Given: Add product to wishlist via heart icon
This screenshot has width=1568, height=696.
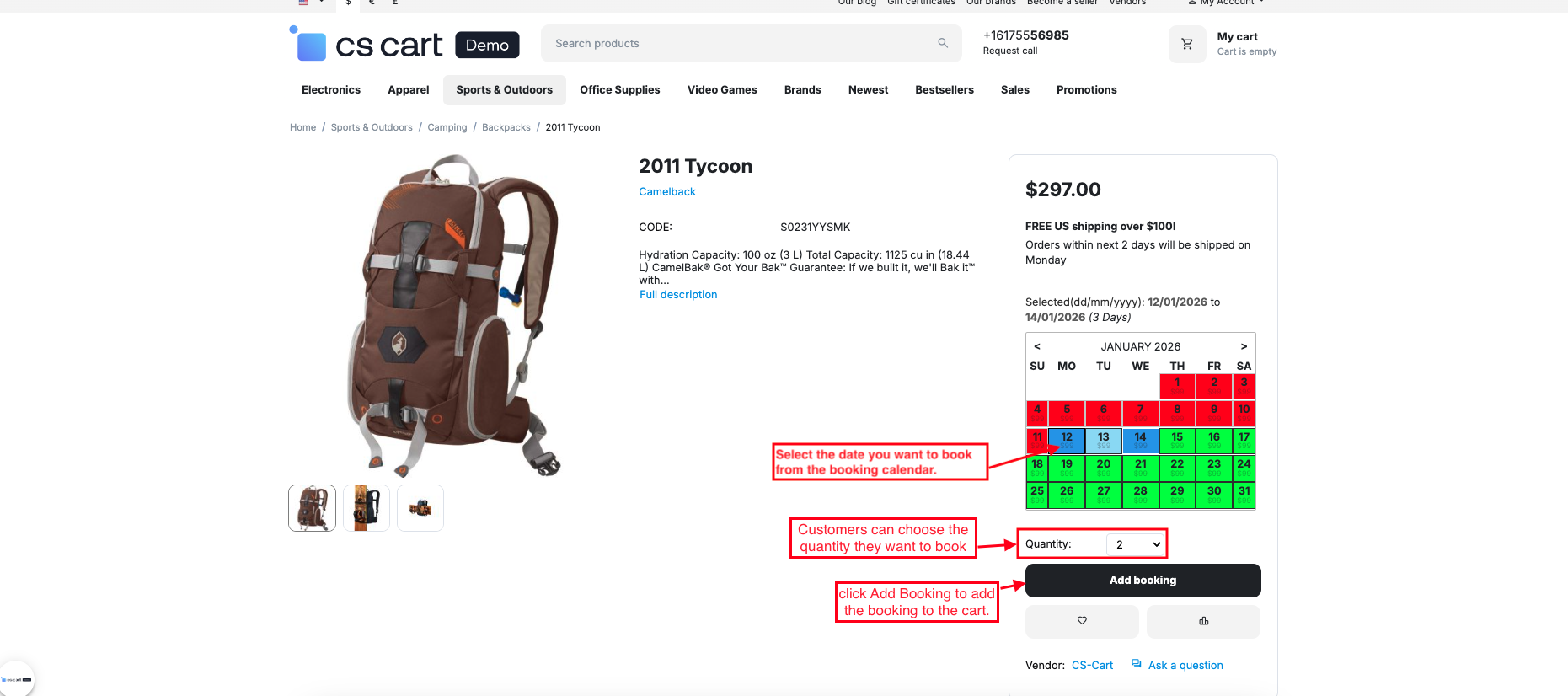Looking at the screenshot, I should pyautogui.click(x=1082, y=621).
